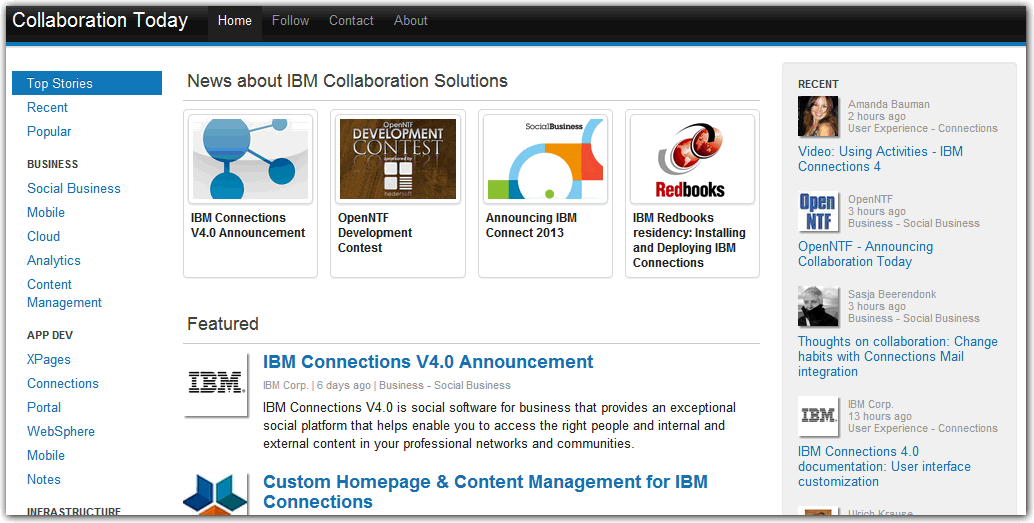The height and width of the screenshot is (523, 1034).
Task: Open the Analytics category
Action: pyautogui.click(x=53, y=261)
